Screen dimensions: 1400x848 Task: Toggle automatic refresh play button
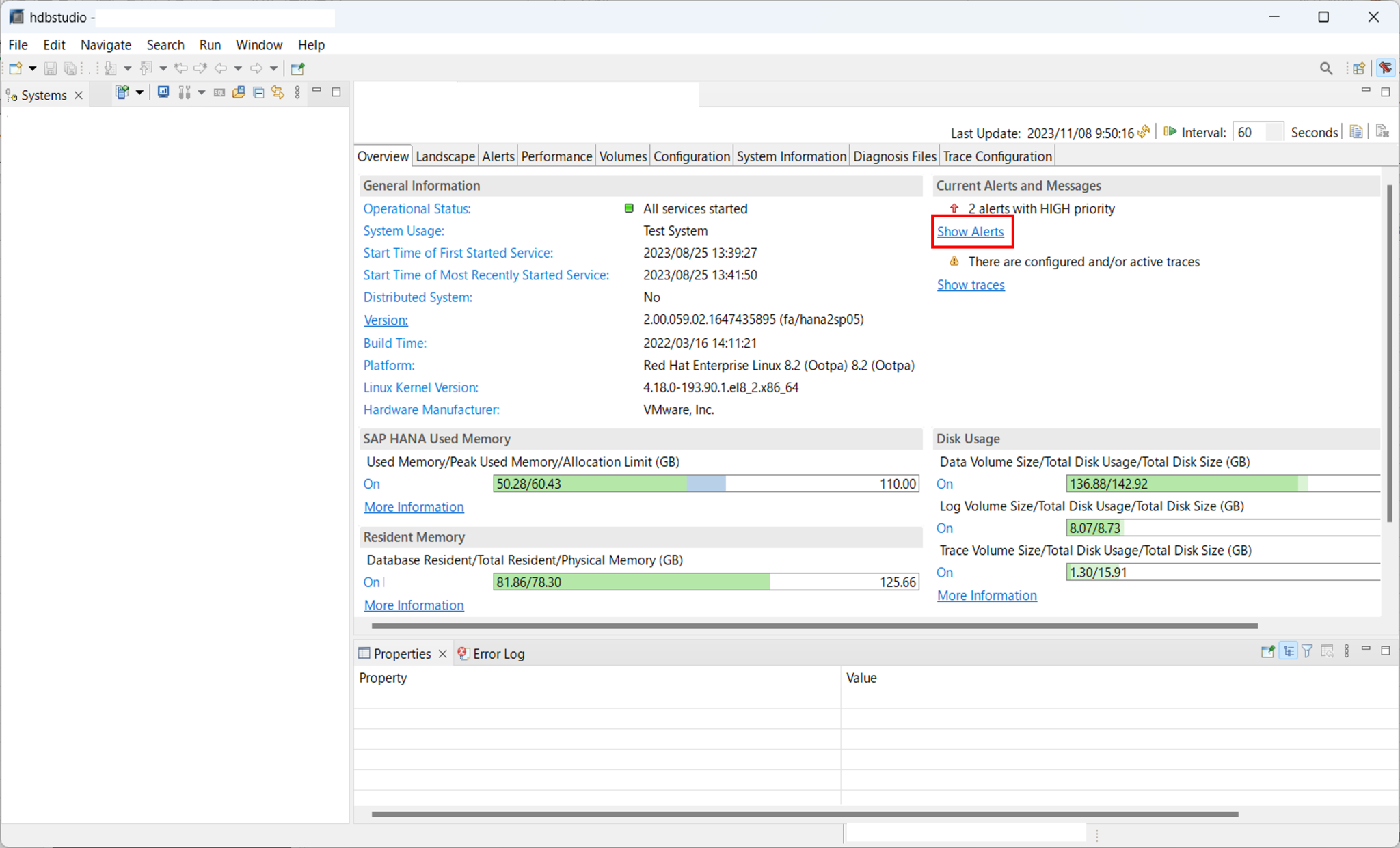pos(1170,132)
